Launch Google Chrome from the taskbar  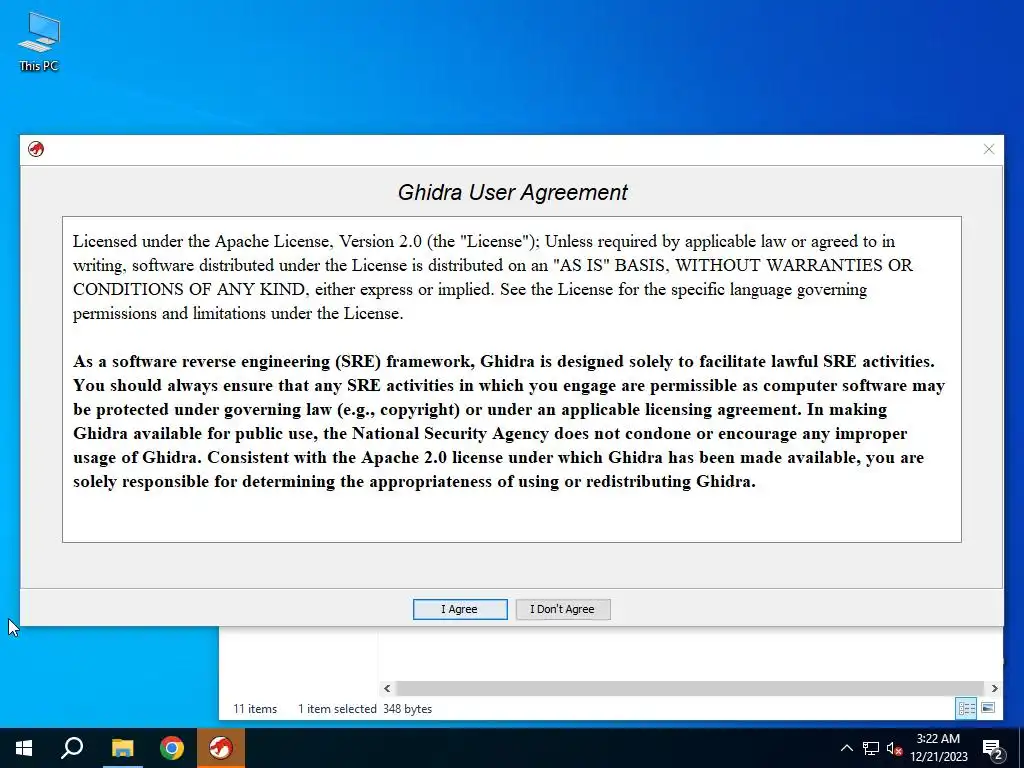coord(172,748)
